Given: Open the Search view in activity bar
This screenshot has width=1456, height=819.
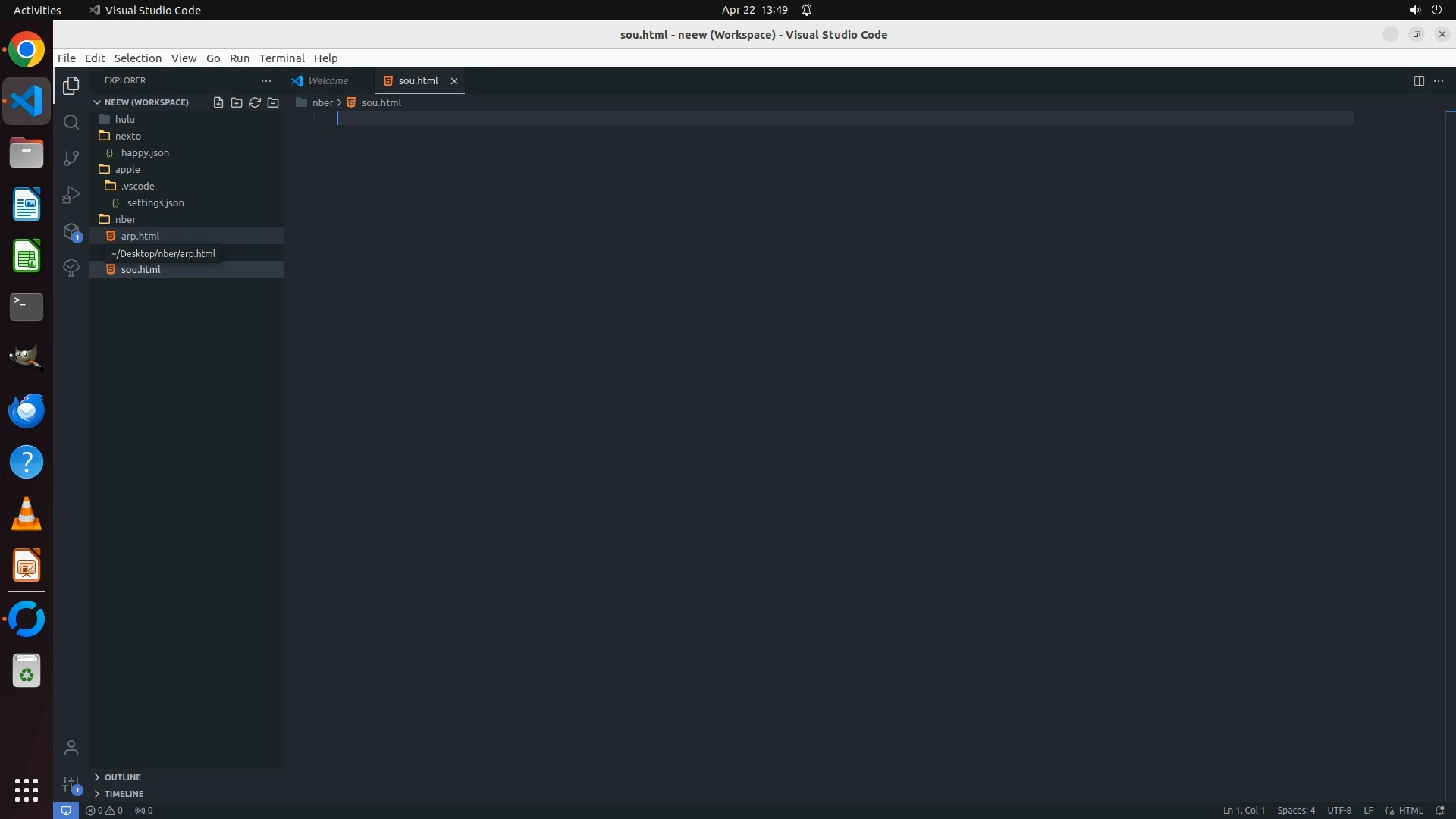Looking at the screenshot, I should 71,122.
